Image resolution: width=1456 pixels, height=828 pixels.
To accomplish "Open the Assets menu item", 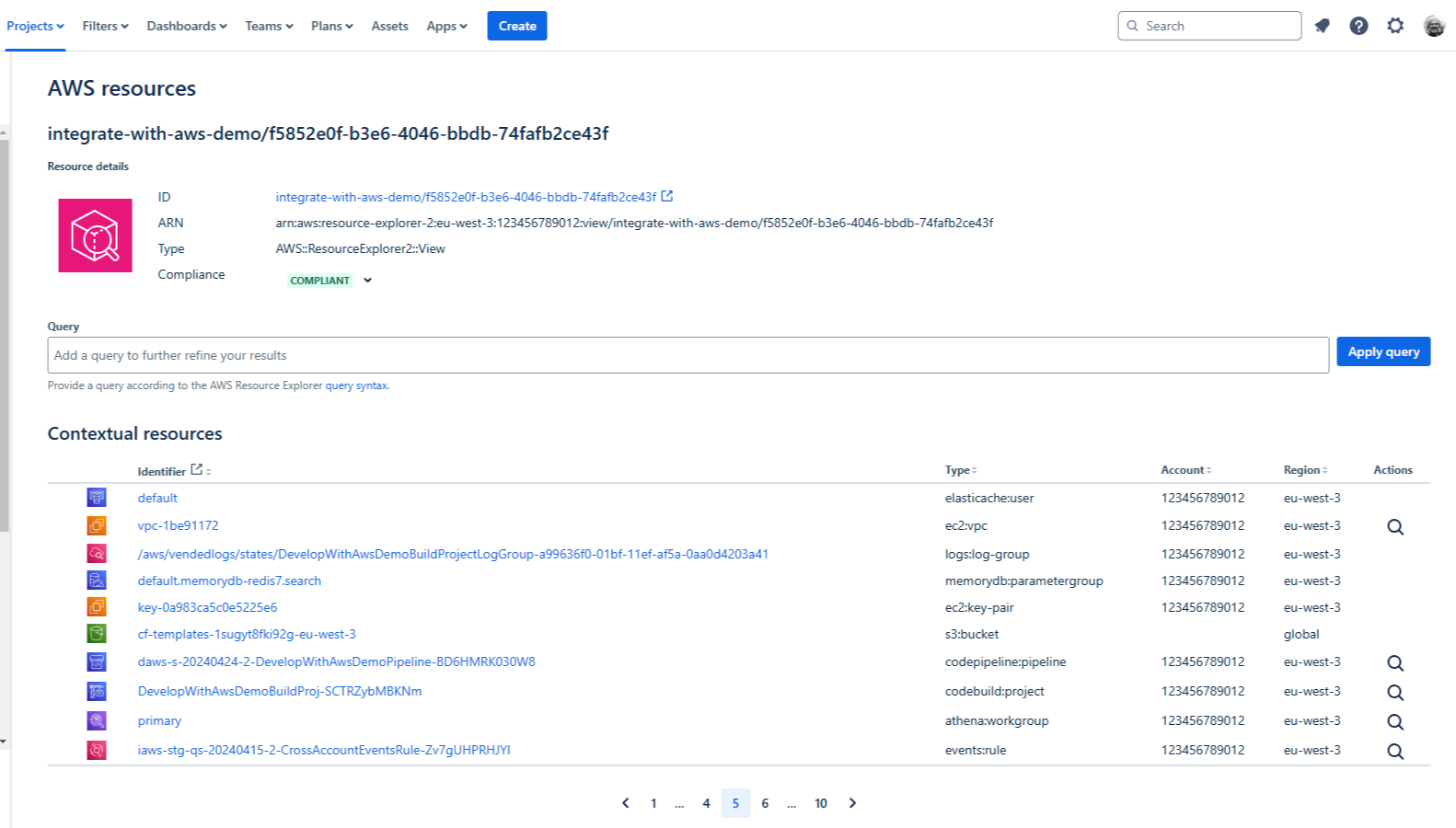I will 389,26.
